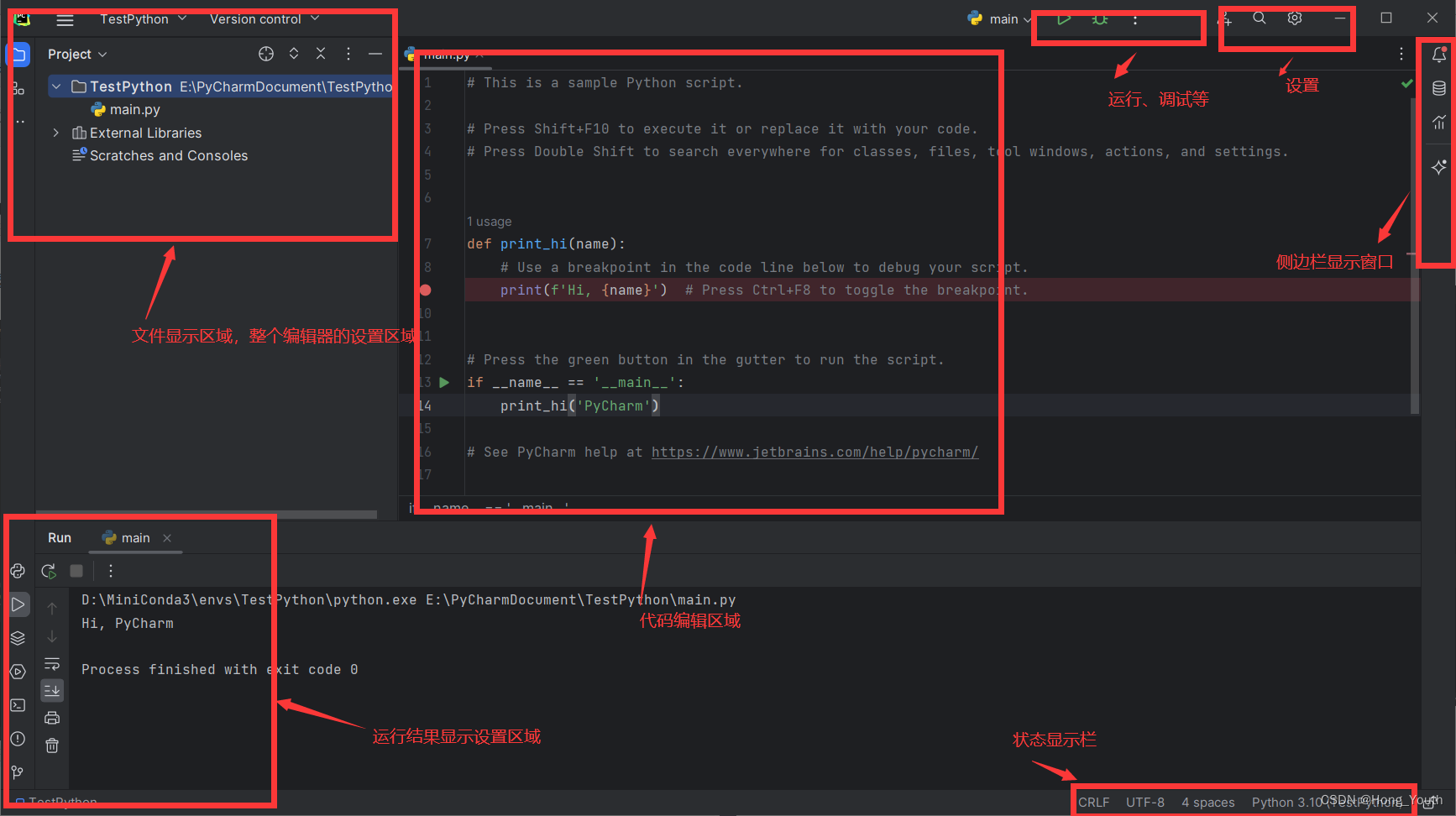
Task: Expand External Libraries node
Action: pos(56,133)
